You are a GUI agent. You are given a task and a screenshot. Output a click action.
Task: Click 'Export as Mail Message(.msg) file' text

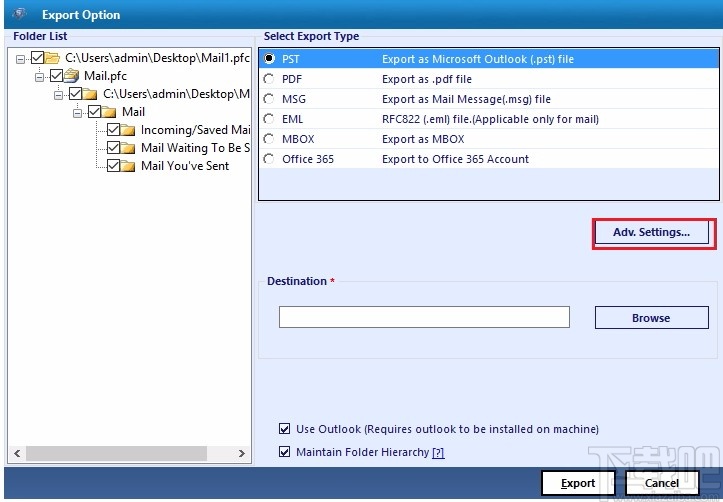coord(466,99)
